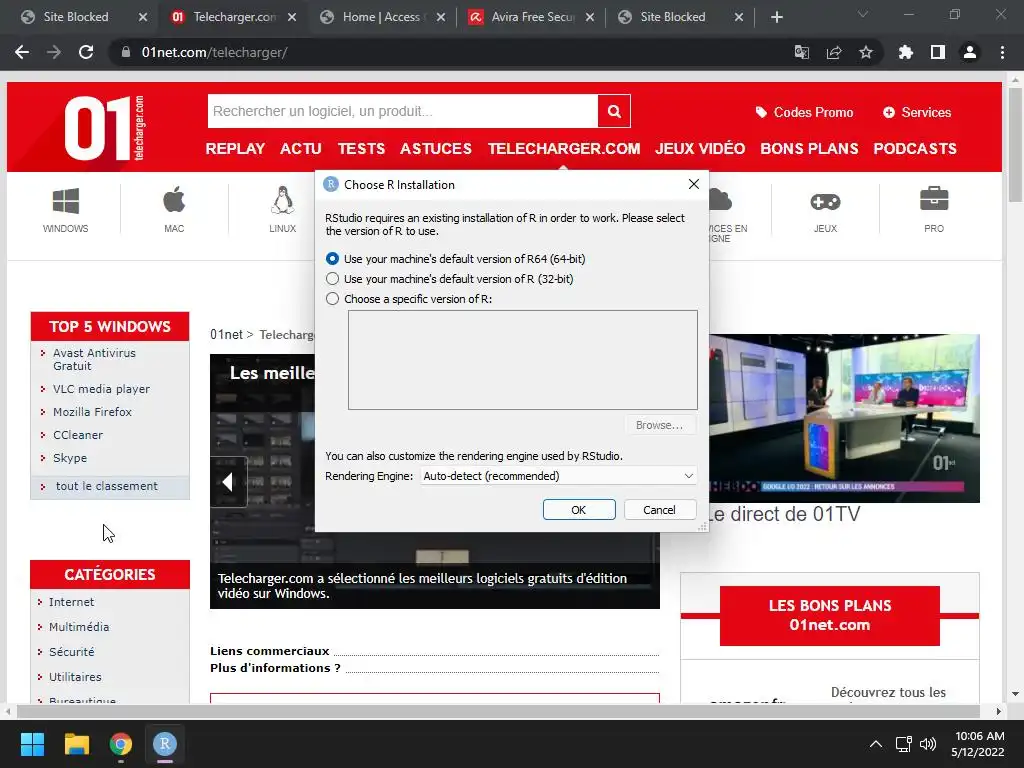Open the Rendering Engine dropdown
The image size is (1024, 768).
[558, 476]
